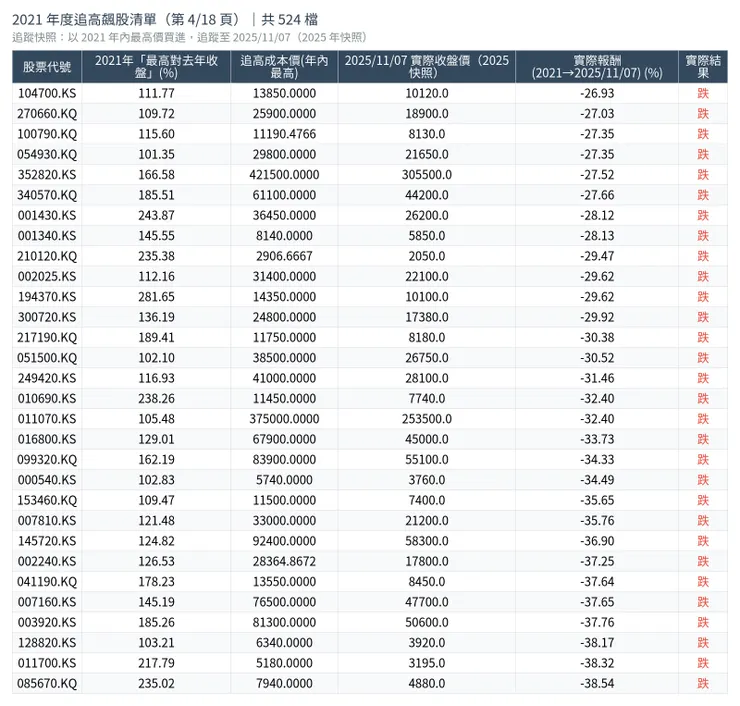Image resolution: width=740 pixels, height=706 pixels.
Task: Select stock code 010690.KS
Action: 47,398
